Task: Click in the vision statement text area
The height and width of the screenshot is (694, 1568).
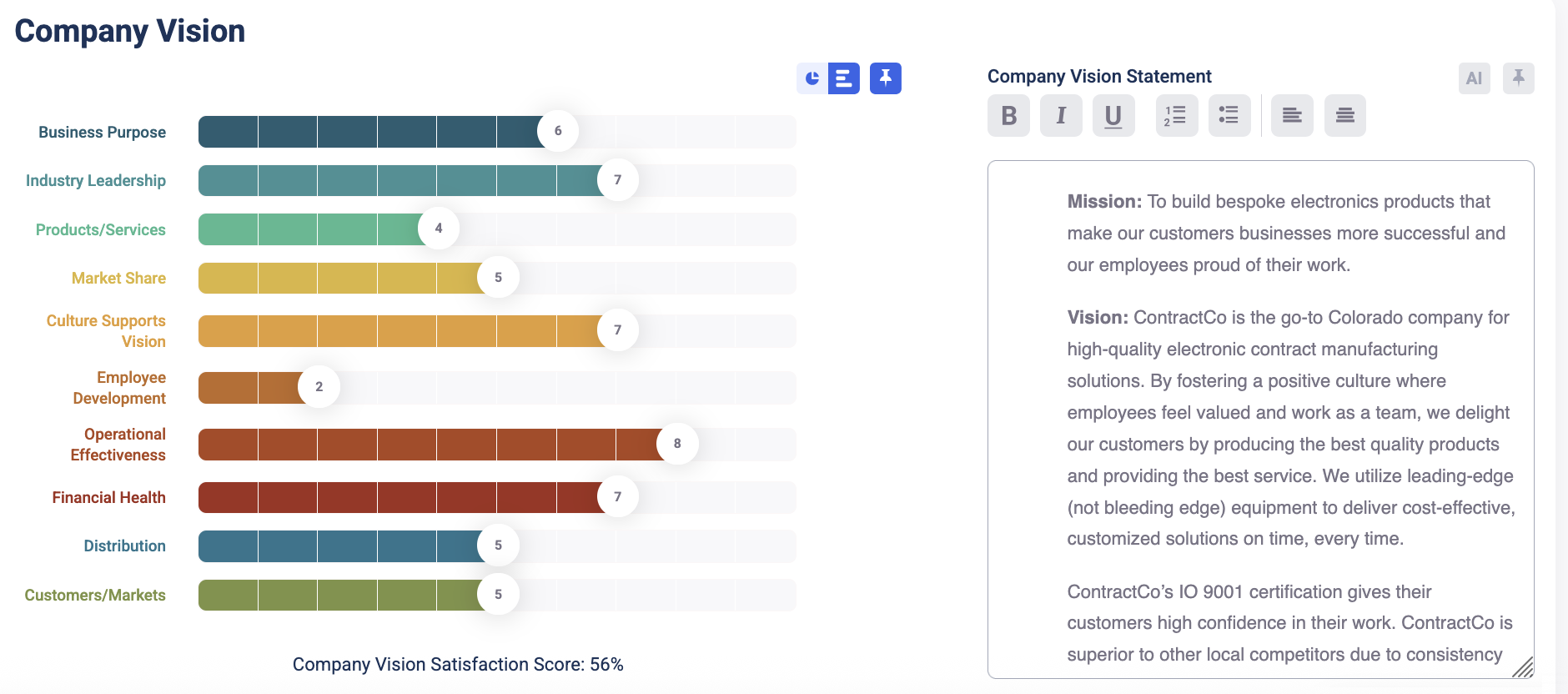Action: (x=1259, y=417)
